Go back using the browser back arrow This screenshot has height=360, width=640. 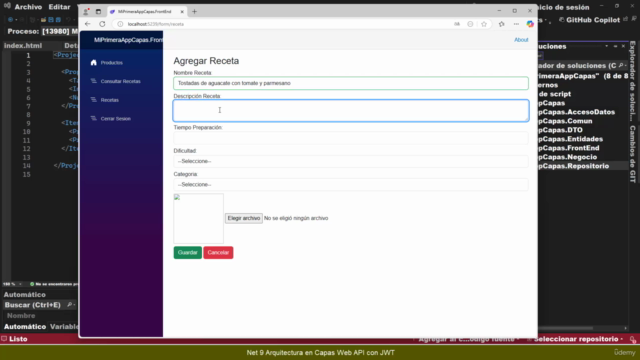pyautogui.click(x=87, y=24)
